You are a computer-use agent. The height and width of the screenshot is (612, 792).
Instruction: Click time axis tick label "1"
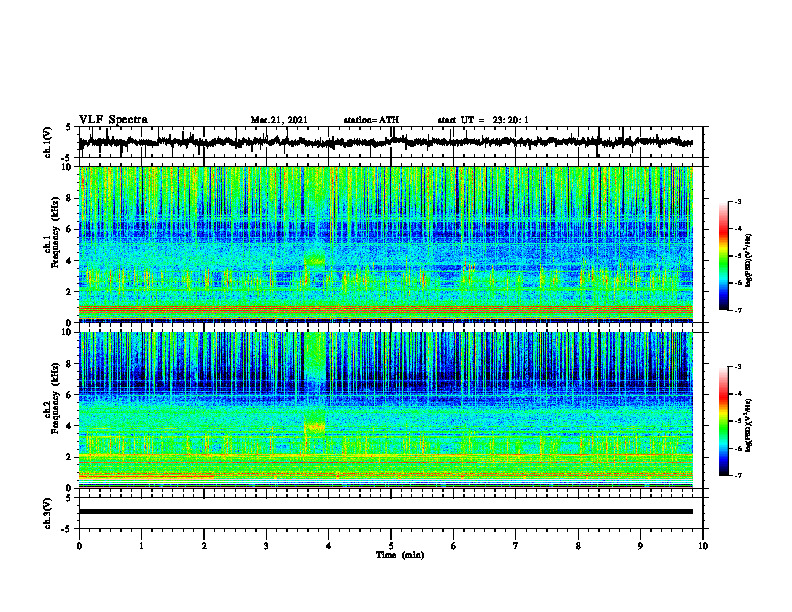[x=141, y=546]
